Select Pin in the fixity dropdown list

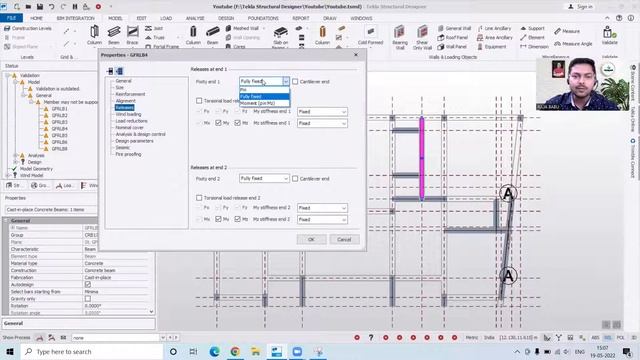pyautogui.click(x=264, y=90)
